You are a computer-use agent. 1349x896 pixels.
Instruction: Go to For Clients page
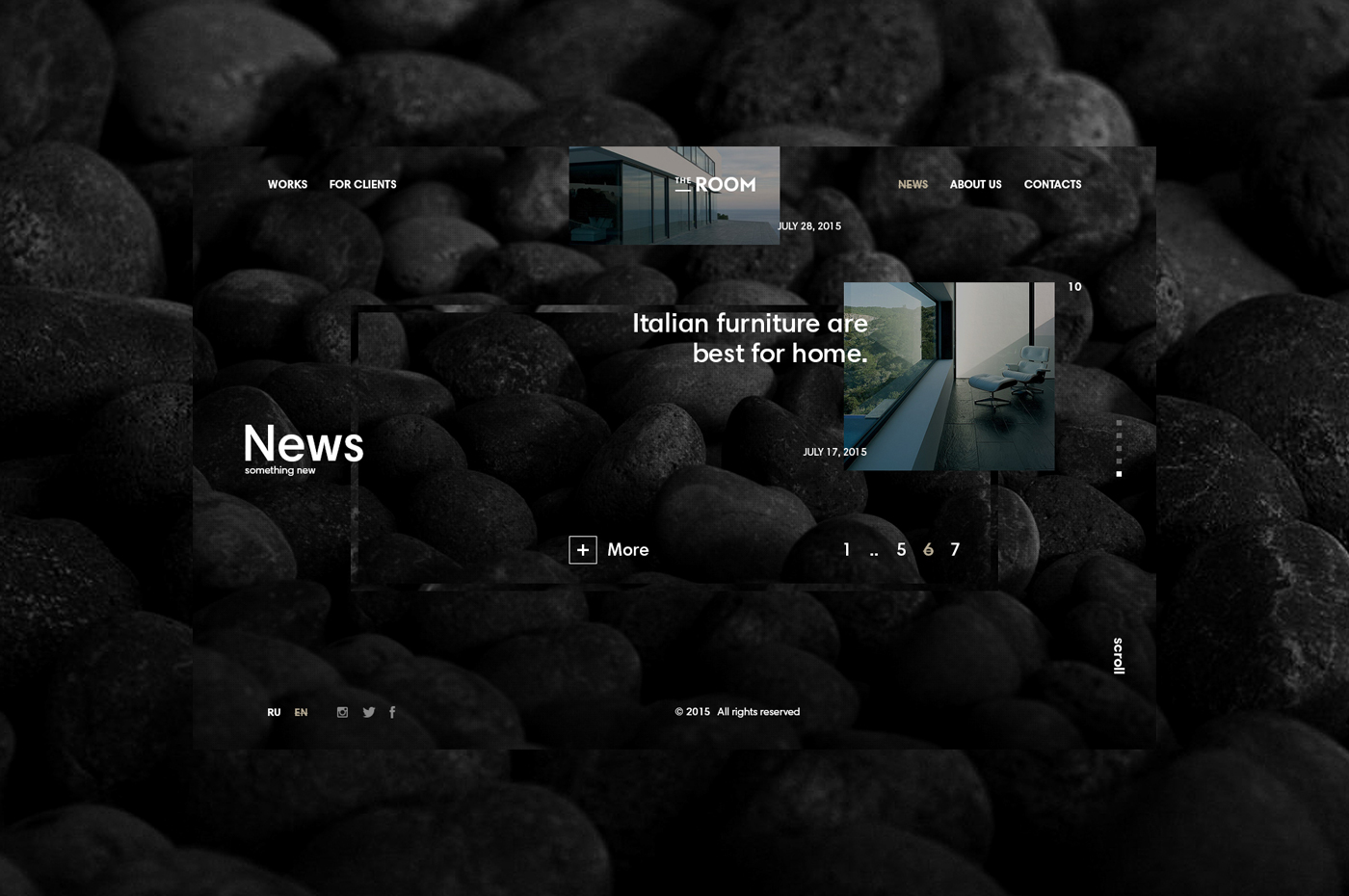[x=362, y=184]
